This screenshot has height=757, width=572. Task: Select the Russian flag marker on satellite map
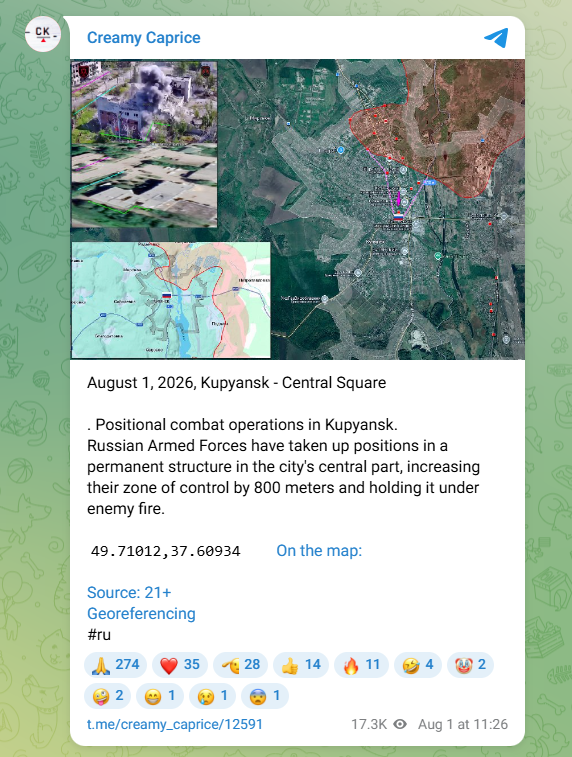pos(398,217)
